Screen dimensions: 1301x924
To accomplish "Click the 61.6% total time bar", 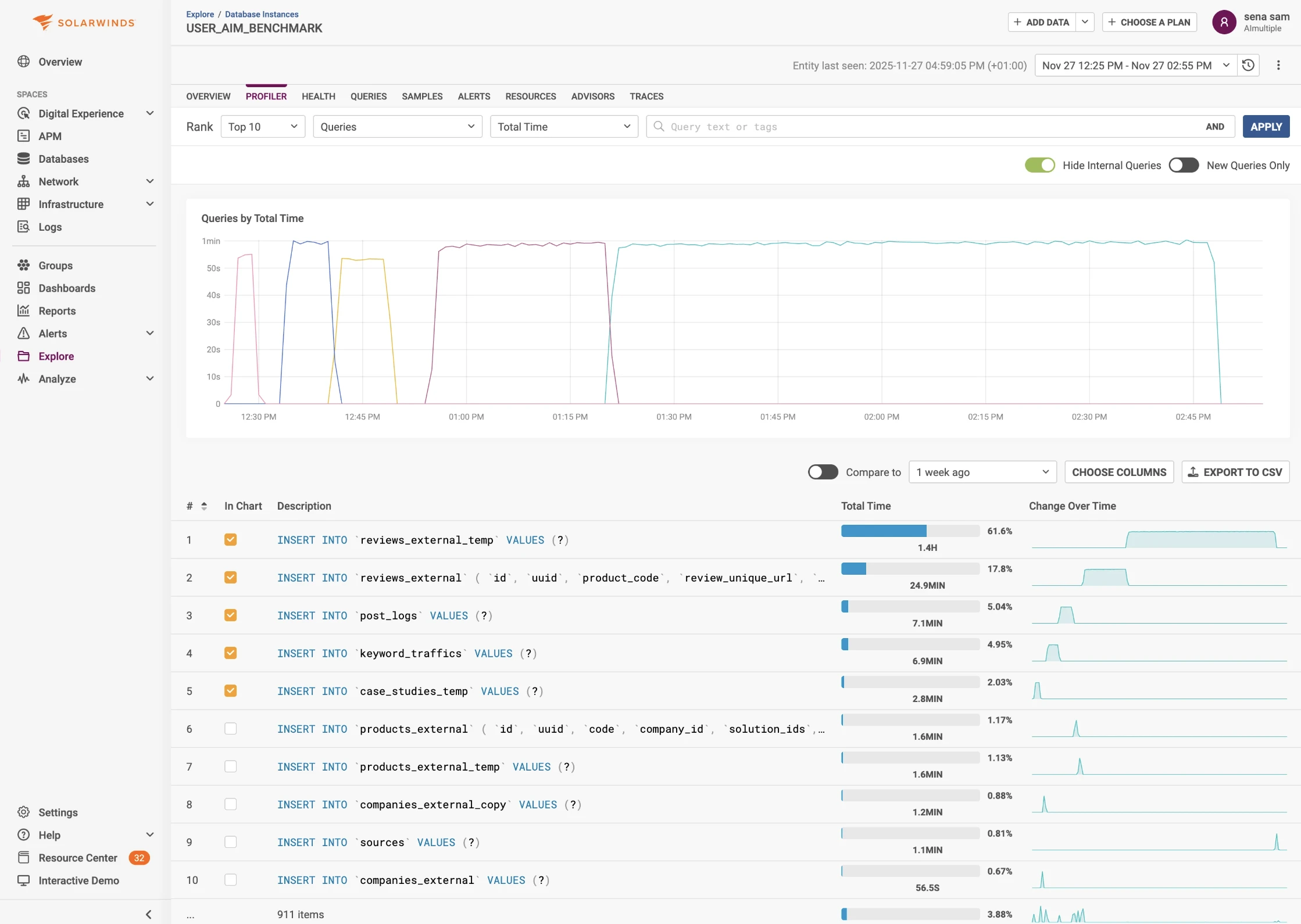I will (910, 531).
